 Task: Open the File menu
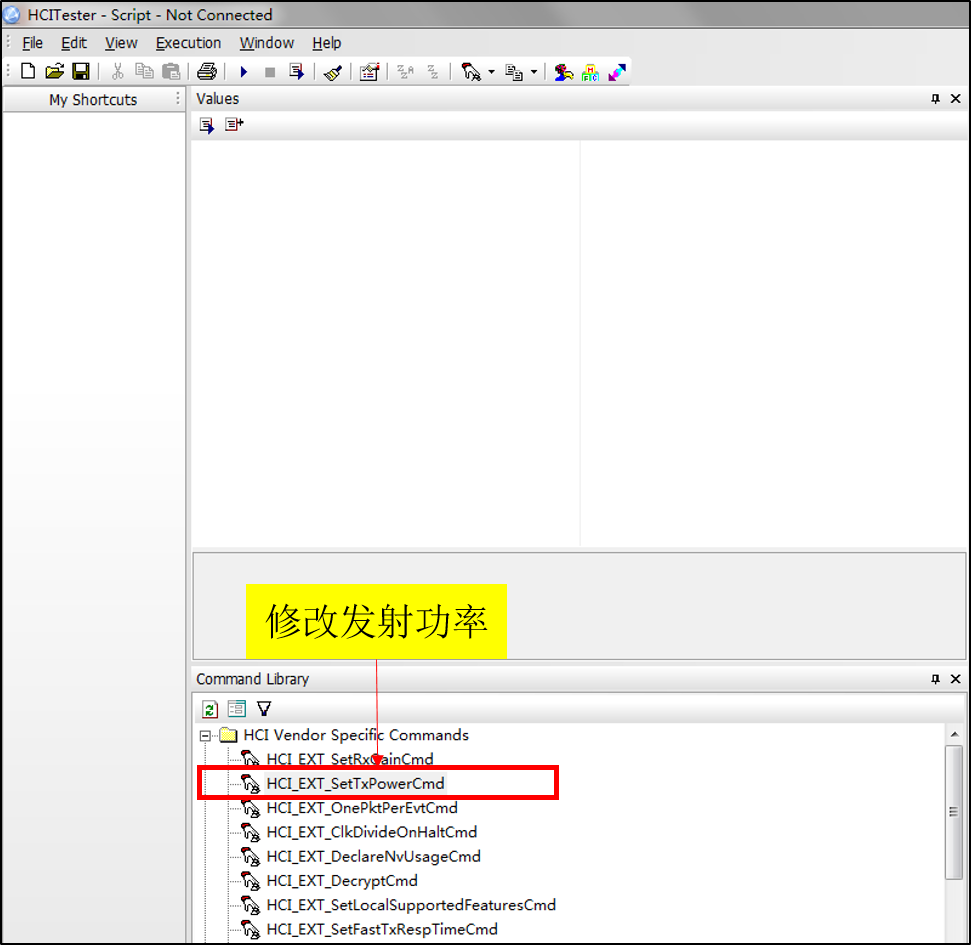tap(32, 43)
